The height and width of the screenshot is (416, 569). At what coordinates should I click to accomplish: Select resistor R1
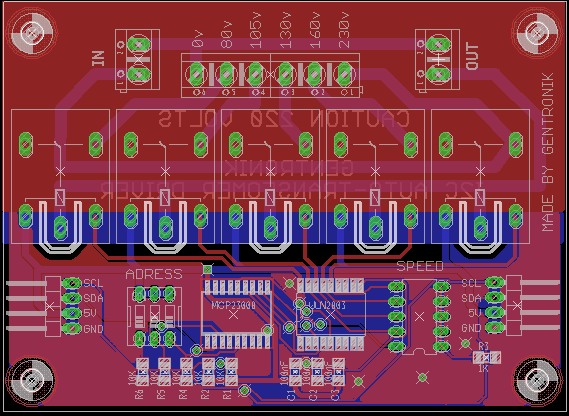pyautogui.click(x=231, y=372)
